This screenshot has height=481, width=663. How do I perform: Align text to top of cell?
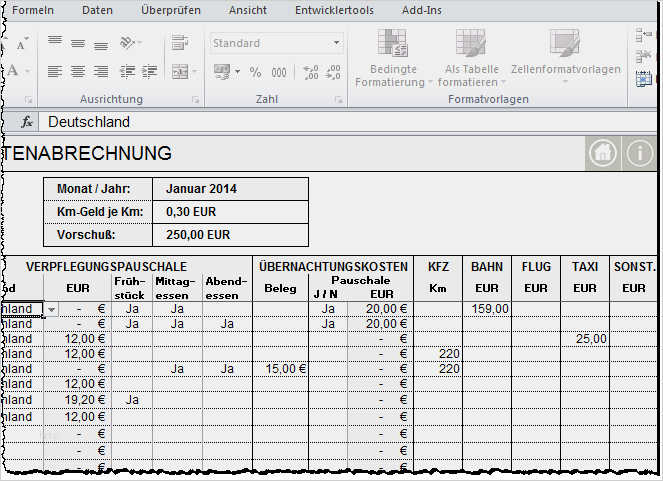pyautogui.click(x=55, y=43)
